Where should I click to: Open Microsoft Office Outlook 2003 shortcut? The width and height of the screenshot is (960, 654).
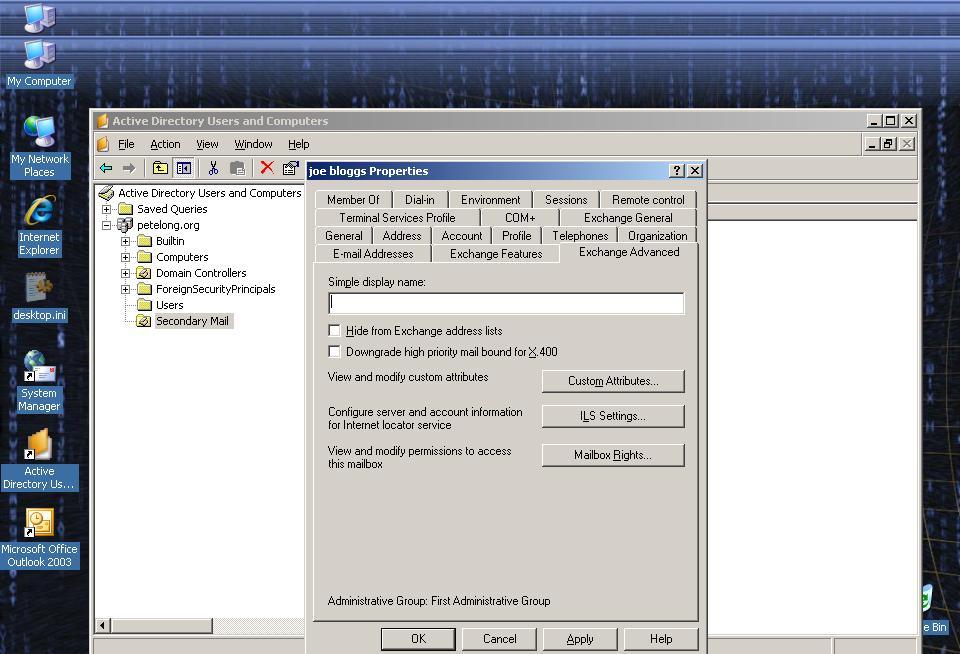point(39,538)
